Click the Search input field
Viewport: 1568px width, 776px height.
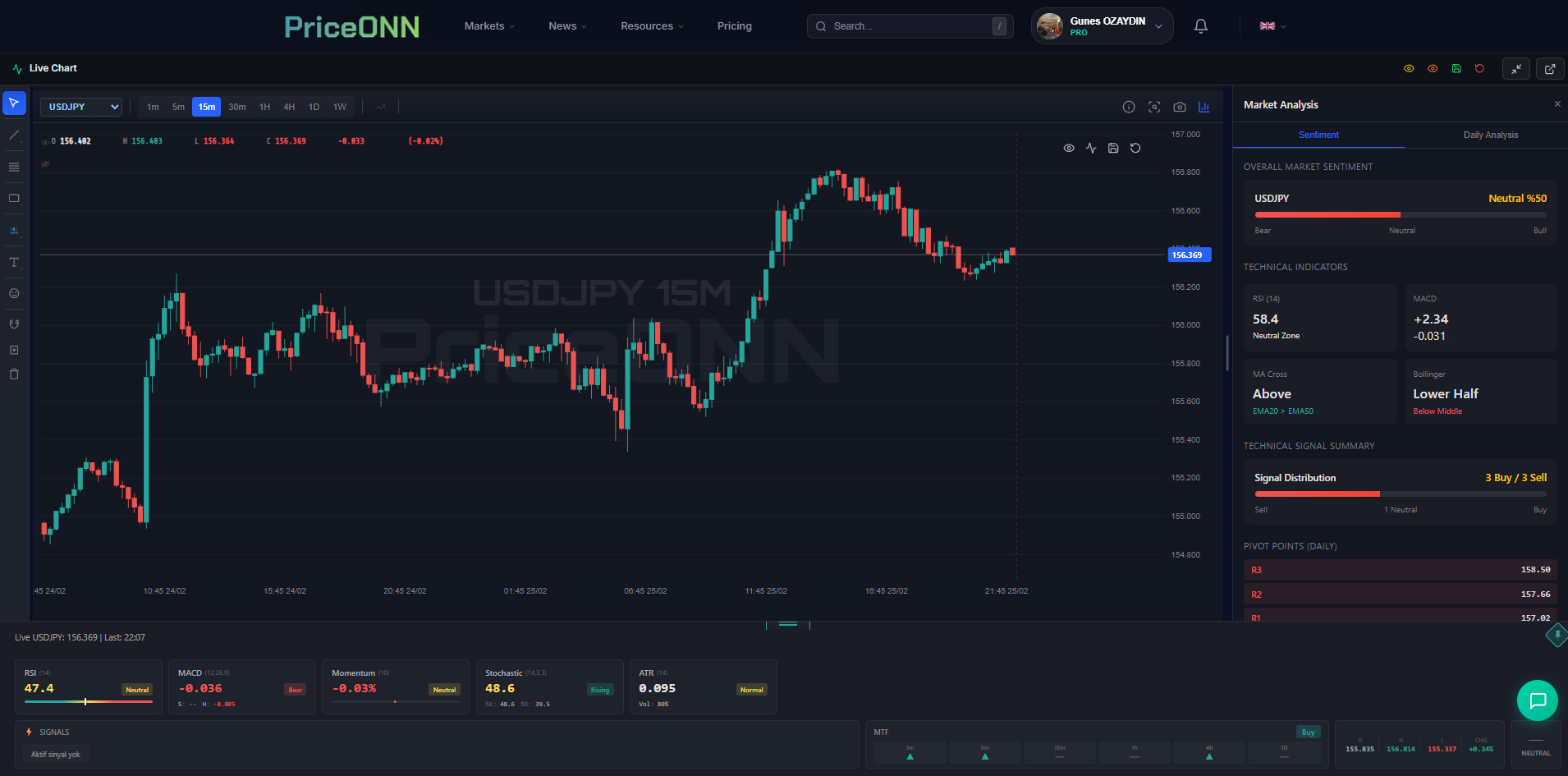point(903,25)
